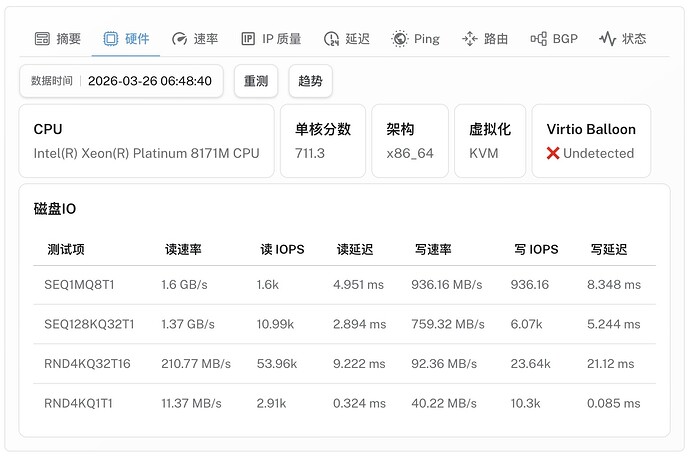The height and width of the screenshot is (459, 690).
Task: Click the status (状态) pulse icon
Action: click(608, 39)
